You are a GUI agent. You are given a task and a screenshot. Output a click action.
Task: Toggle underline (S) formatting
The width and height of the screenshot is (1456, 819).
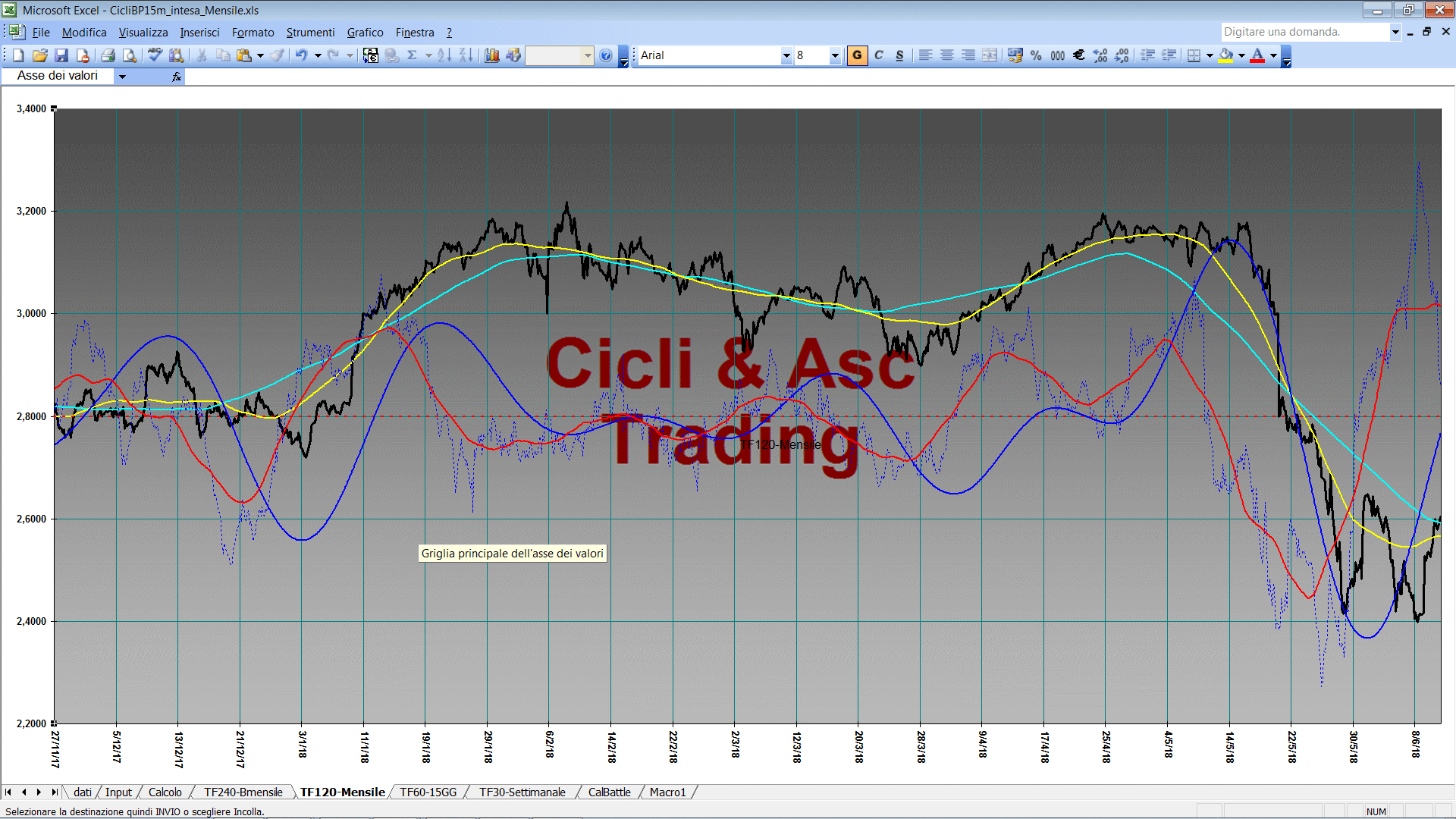pyautogui.click(x=900, y=55)
